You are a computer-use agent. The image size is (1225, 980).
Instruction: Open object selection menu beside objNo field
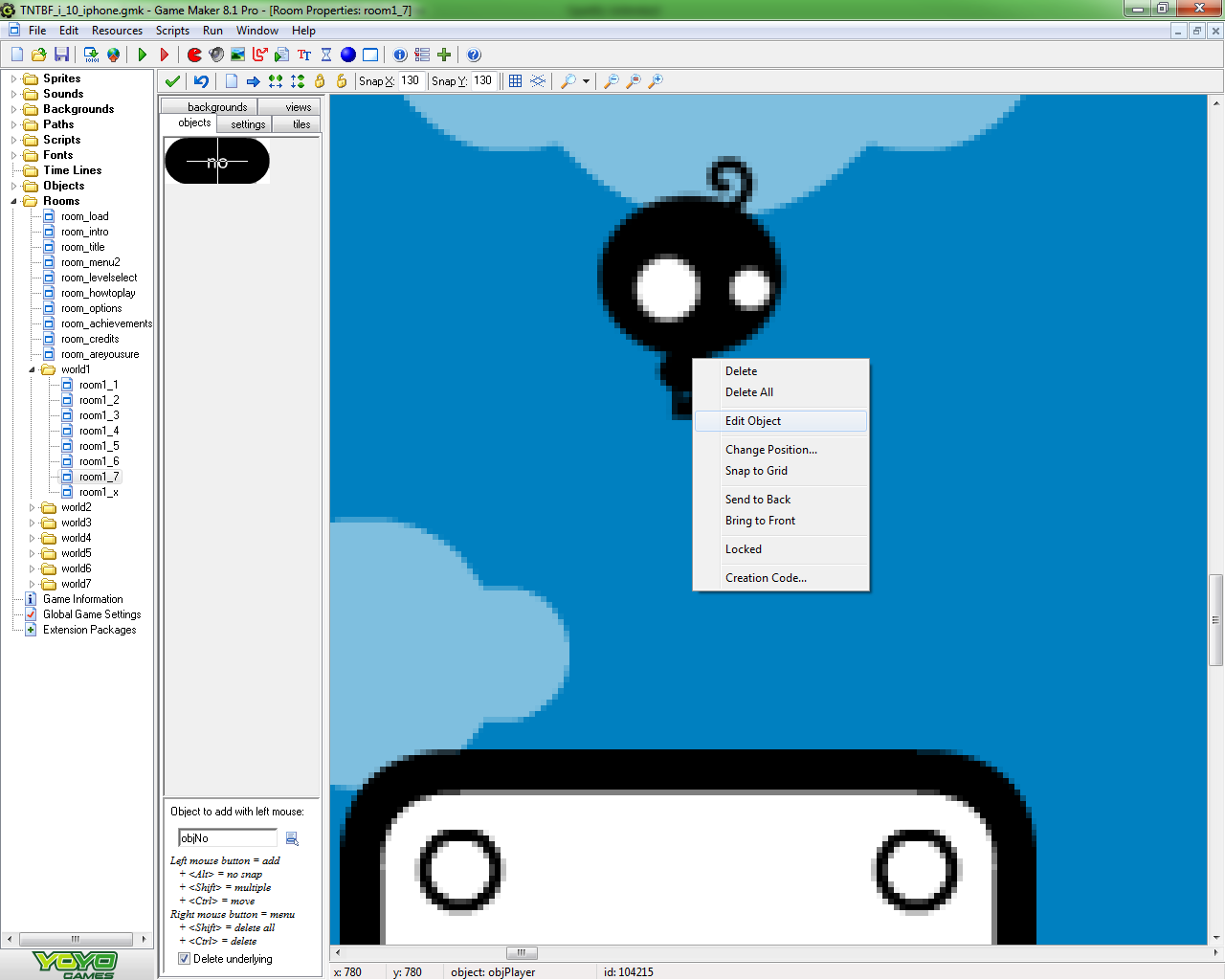pos(292,838)
